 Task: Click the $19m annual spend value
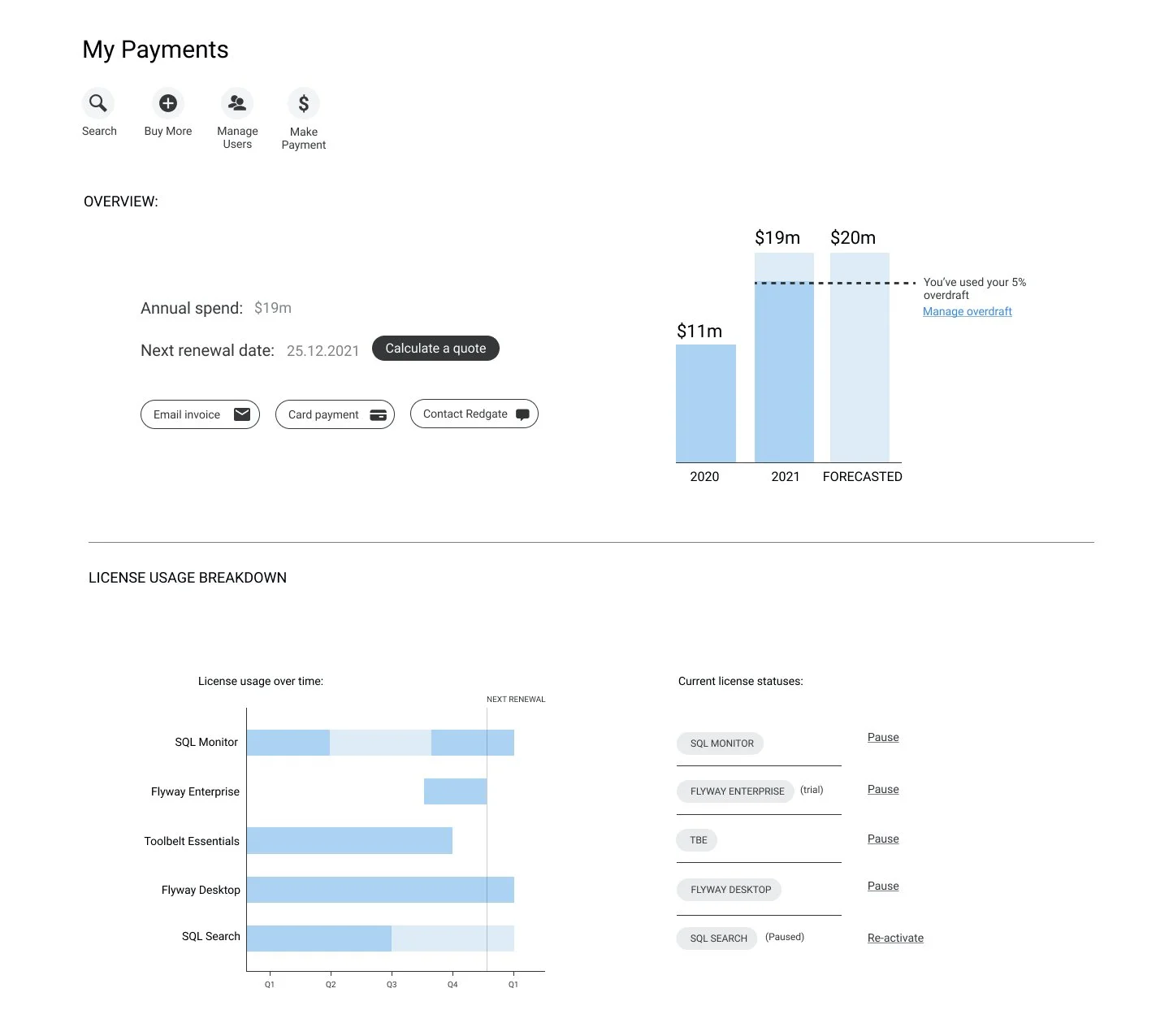click(x=273, y=308)
